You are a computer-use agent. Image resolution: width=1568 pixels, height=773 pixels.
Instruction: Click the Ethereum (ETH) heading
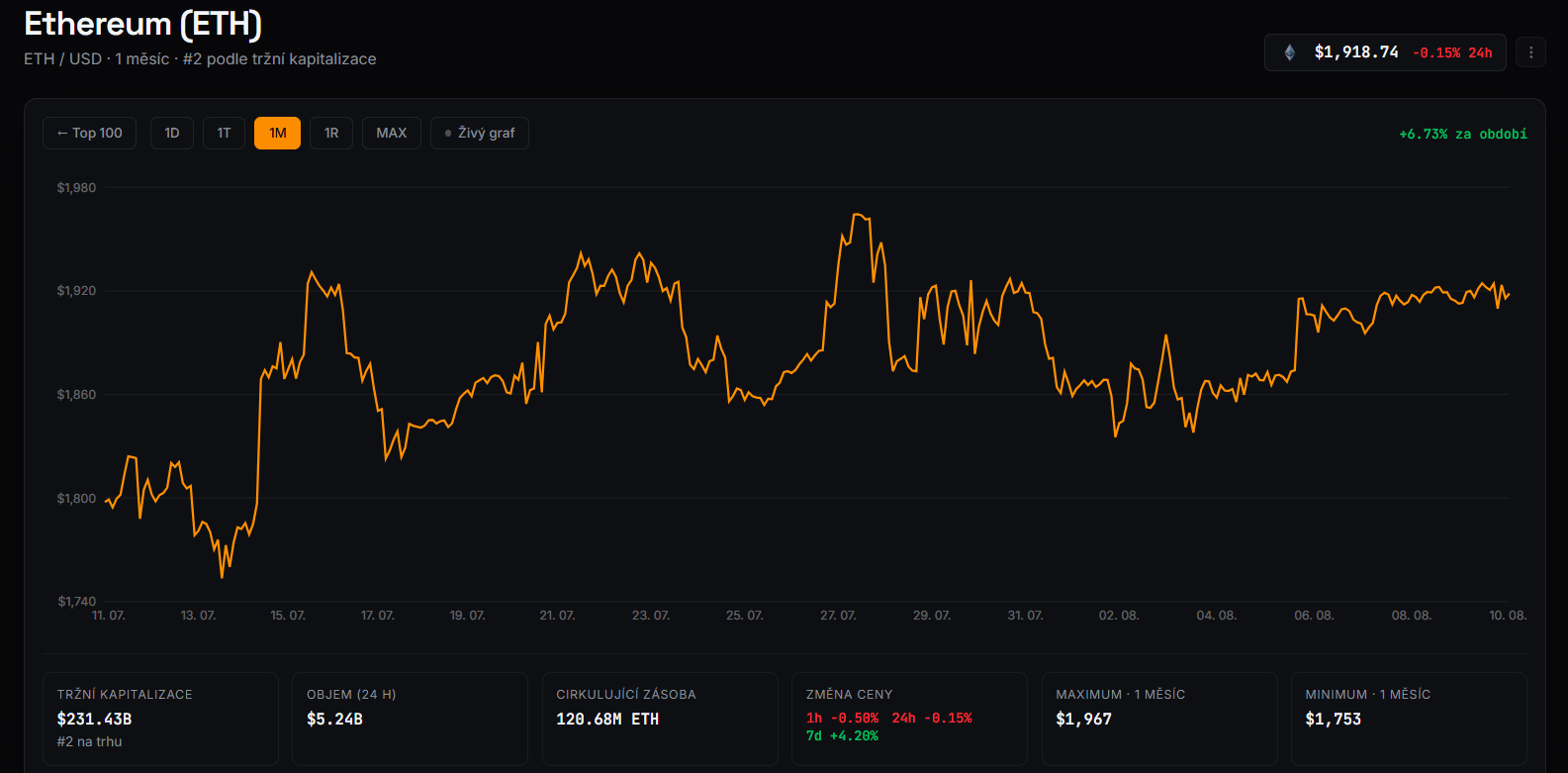point(143,24)
